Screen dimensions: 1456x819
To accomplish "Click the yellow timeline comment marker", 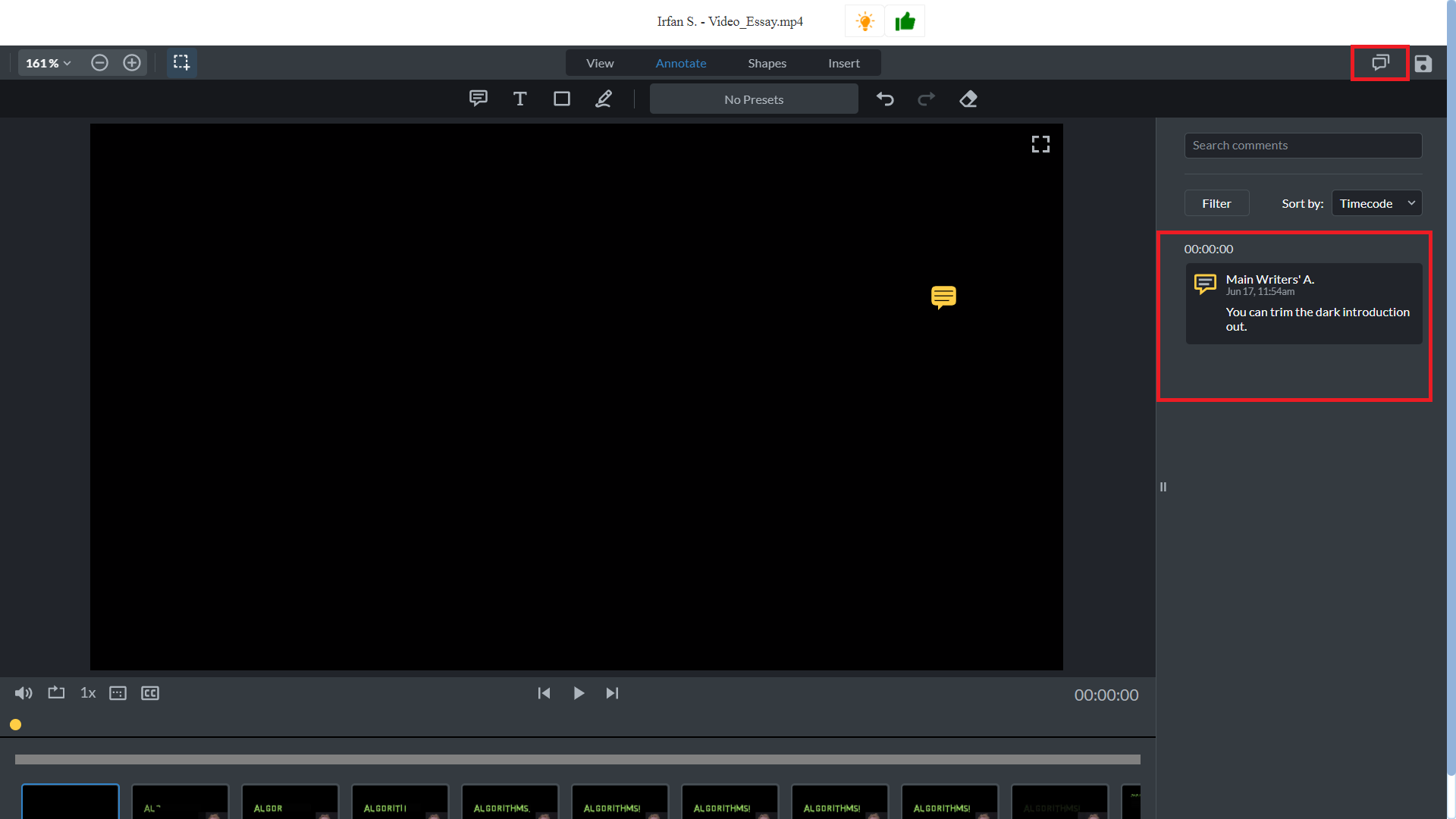I will (15, 724).
